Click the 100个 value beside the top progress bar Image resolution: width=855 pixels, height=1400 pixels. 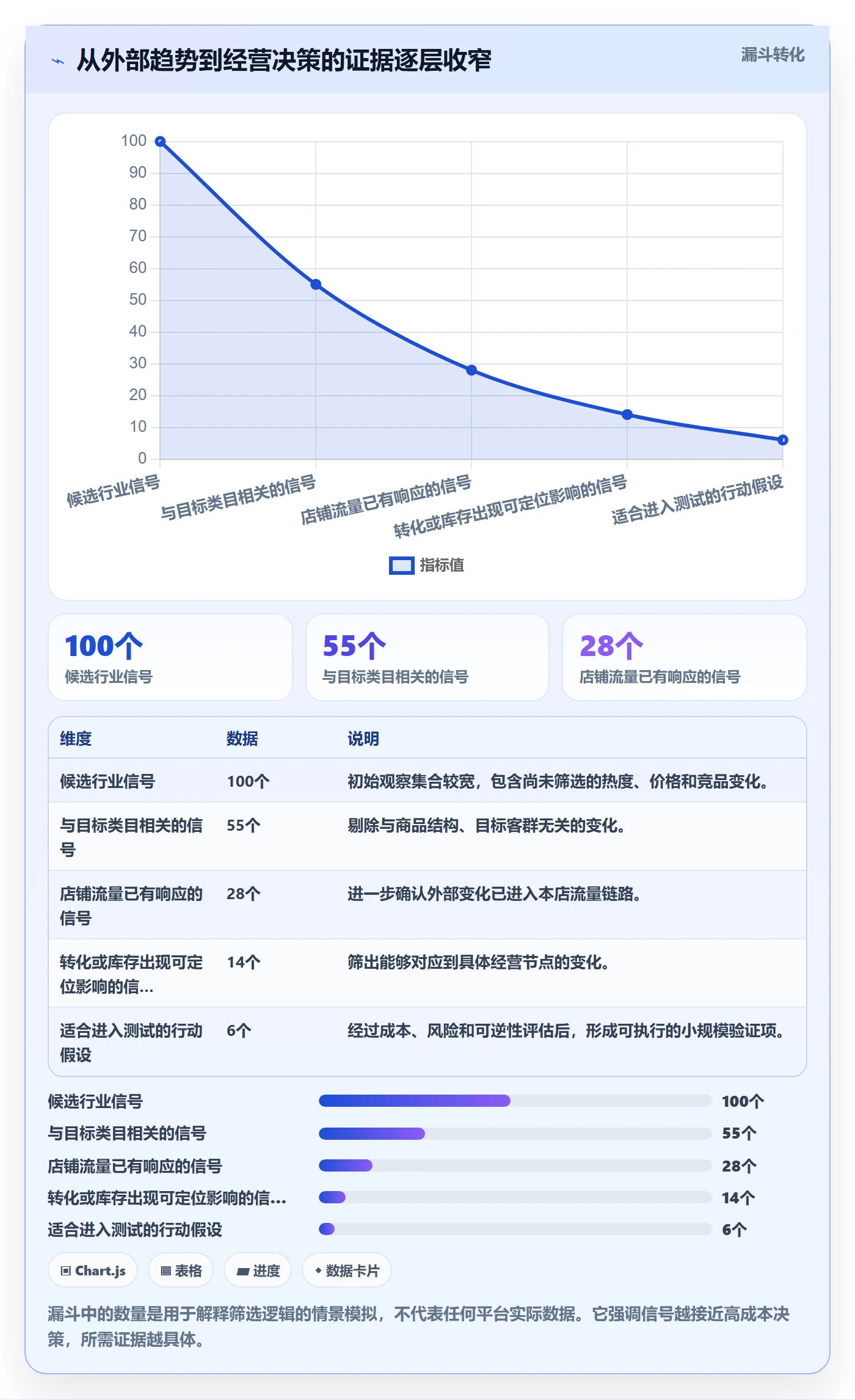point(743,1101)
